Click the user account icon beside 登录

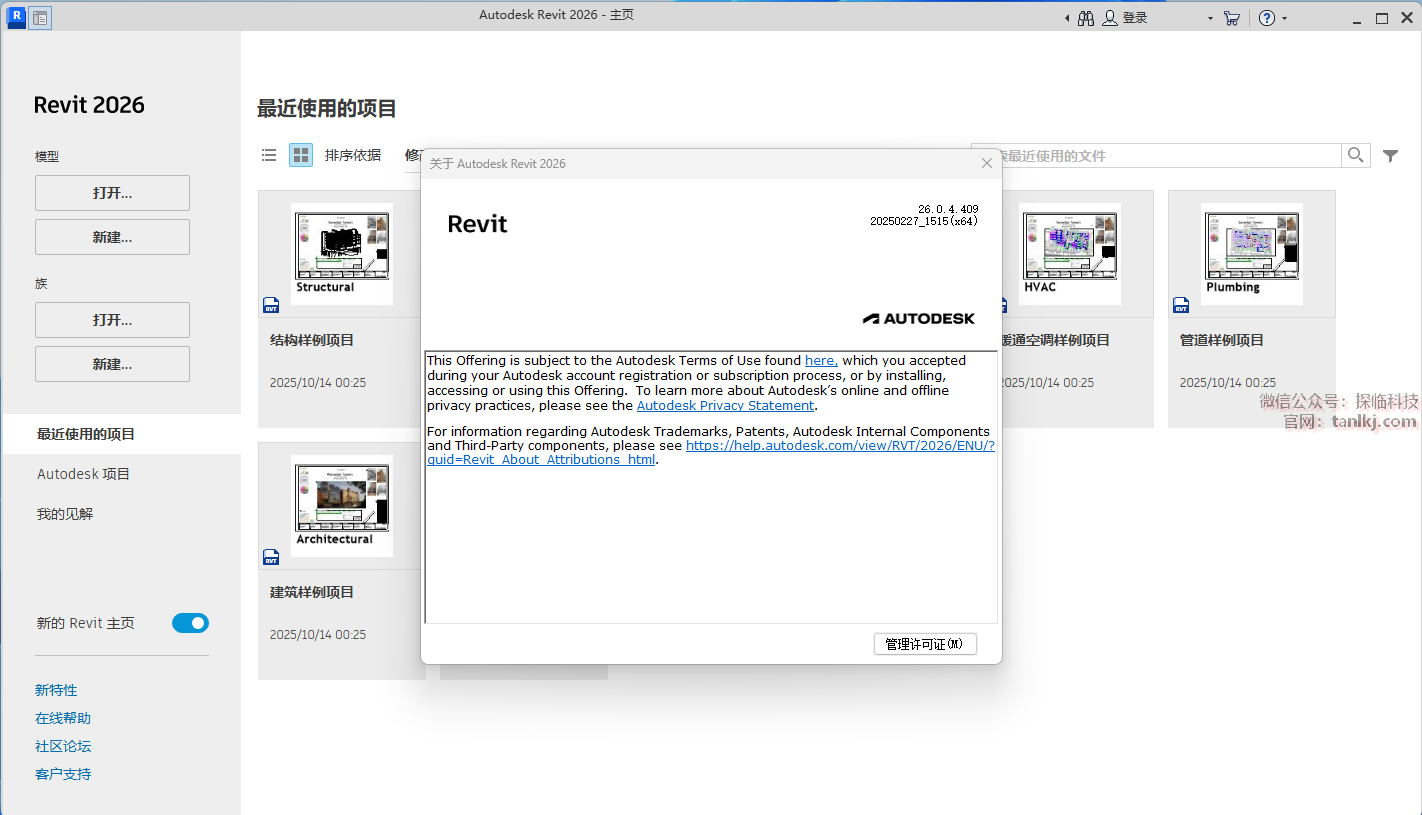(1110, 18)
